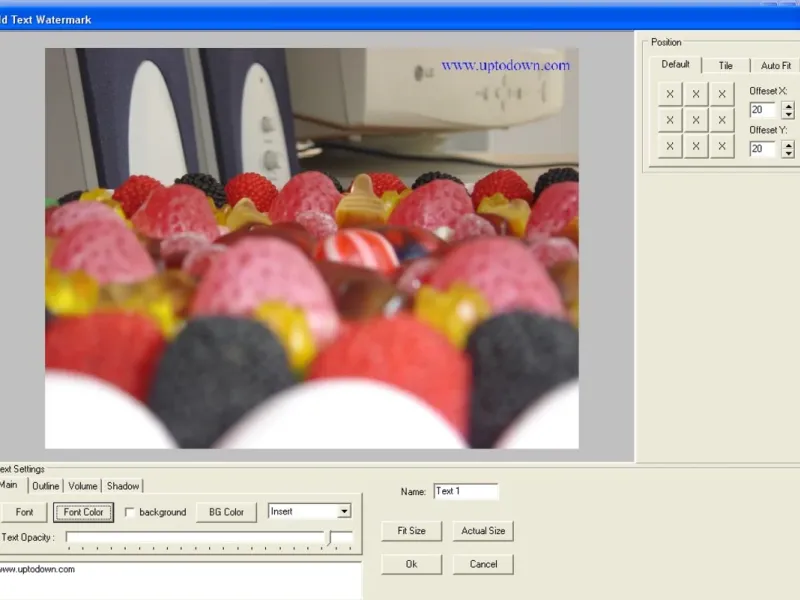Set watermark position to bottom-left grid cell
Screen dimensions: 800x600
point(670,146)
